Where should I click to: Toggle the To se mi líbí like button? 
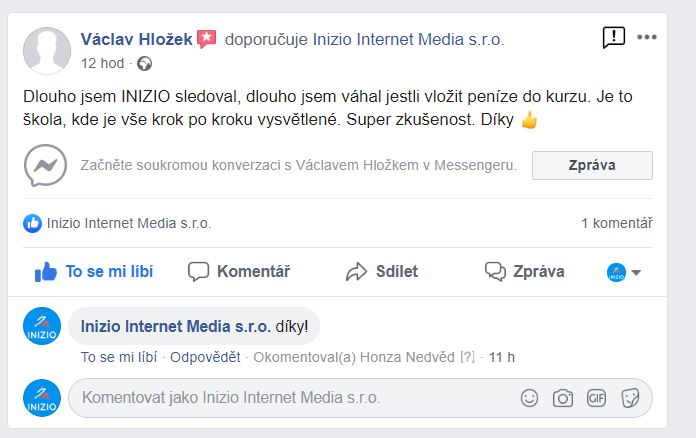coord(94,272)
